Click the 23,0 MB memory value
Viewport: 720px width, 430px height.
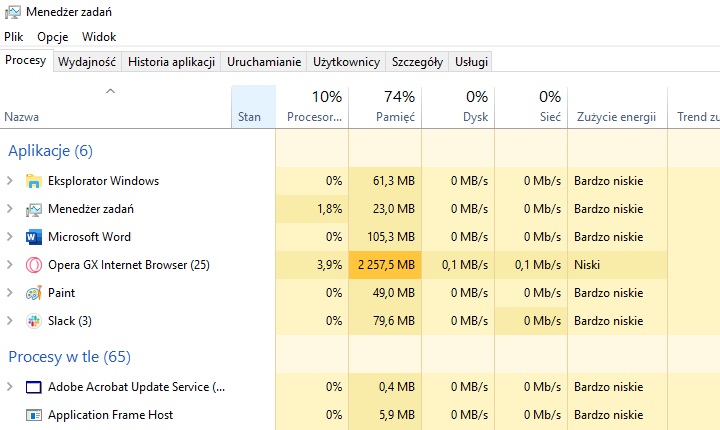(394, 209)
